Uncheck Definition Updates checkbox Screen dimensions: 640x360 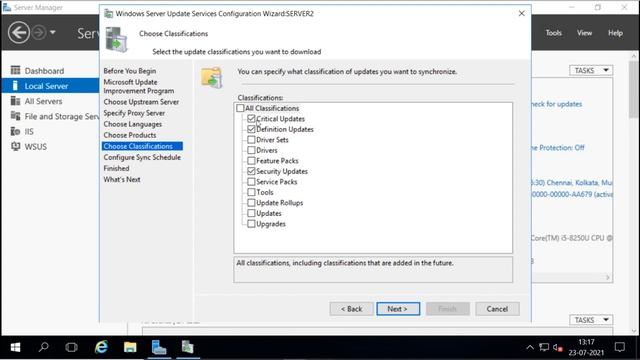[251, 129]
